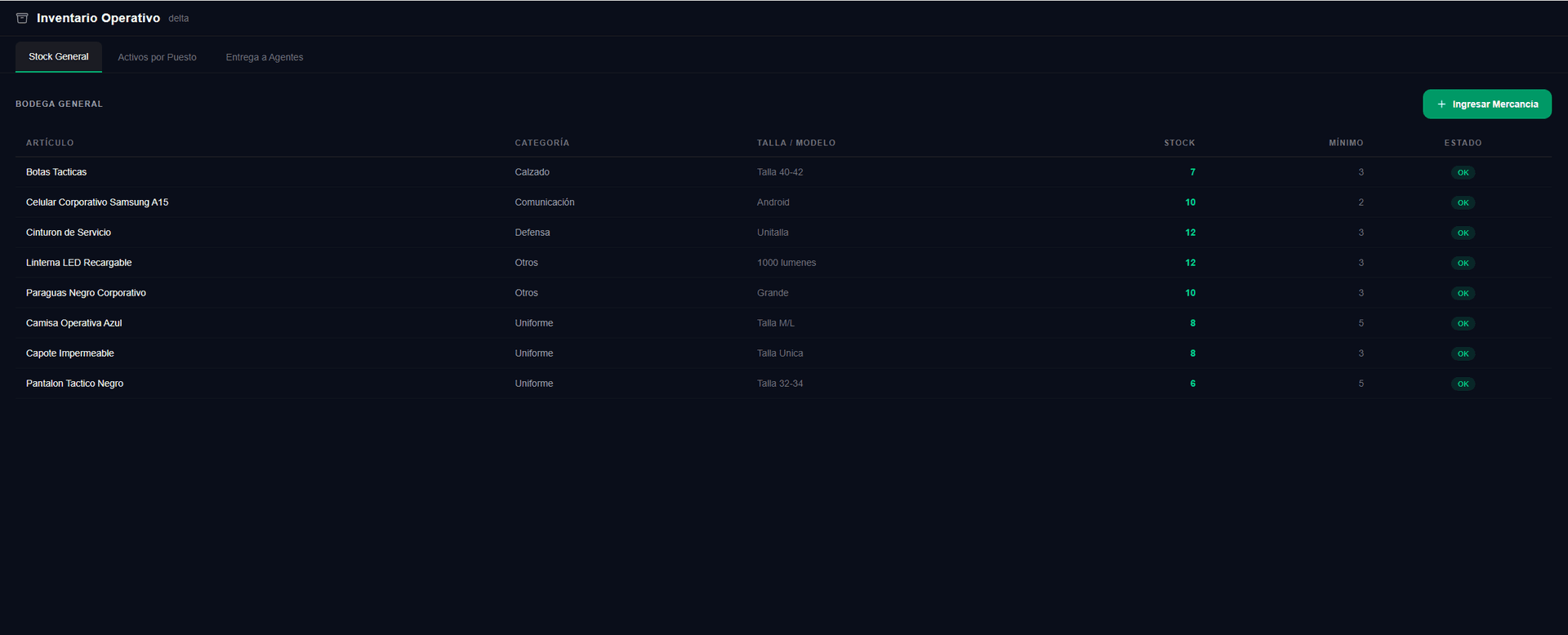
Task: Click OK status badge for Pantalon Tactico Negro
Action: (x=1463, y=384)
